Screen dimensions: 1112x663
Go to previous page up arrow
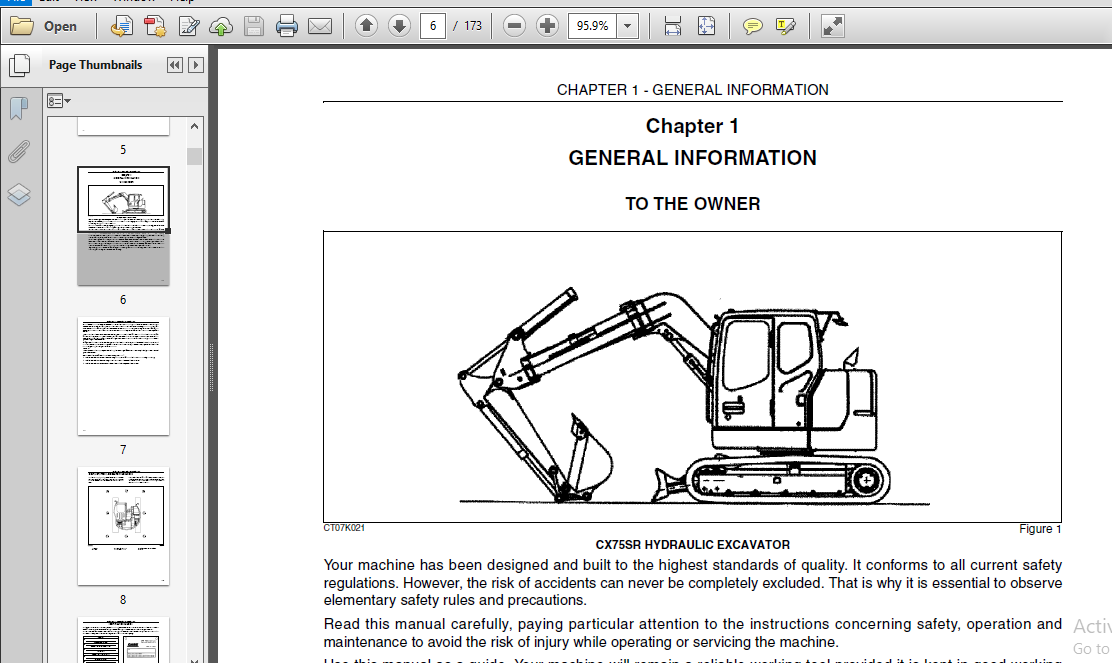tap(366, 26)
